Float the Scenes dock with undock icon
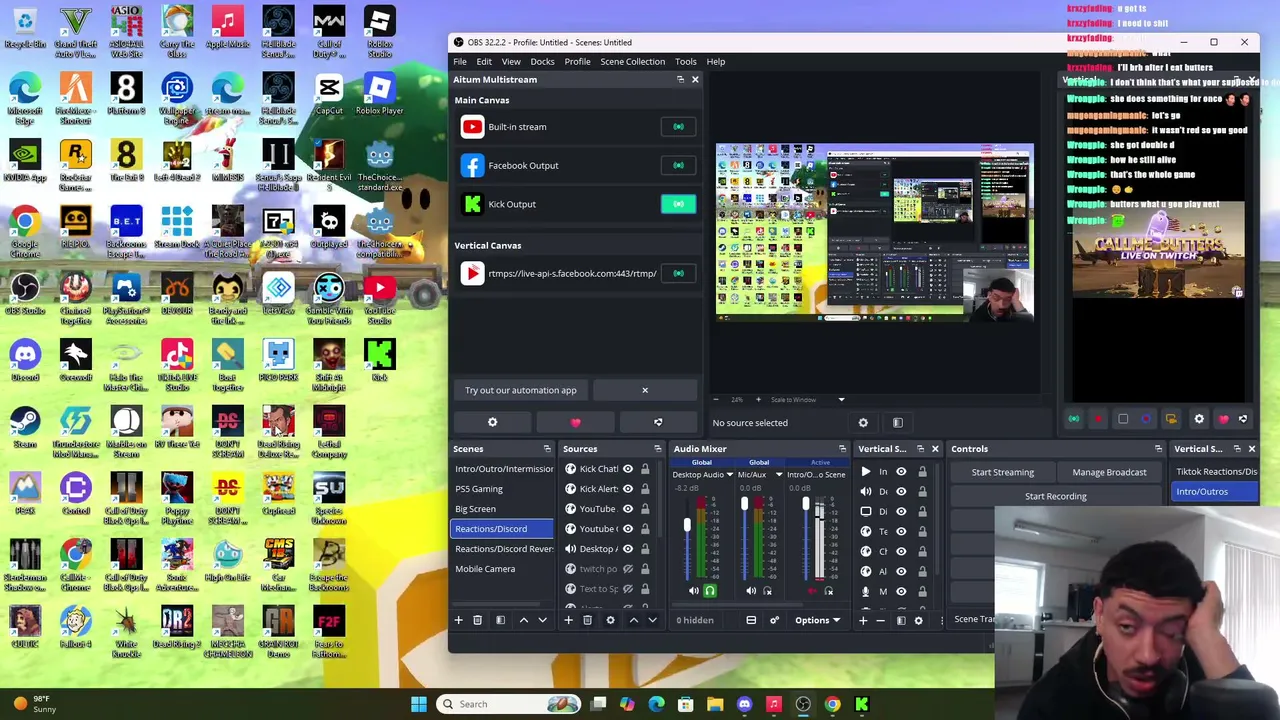The image size is (1280, 720). (547, 449)
